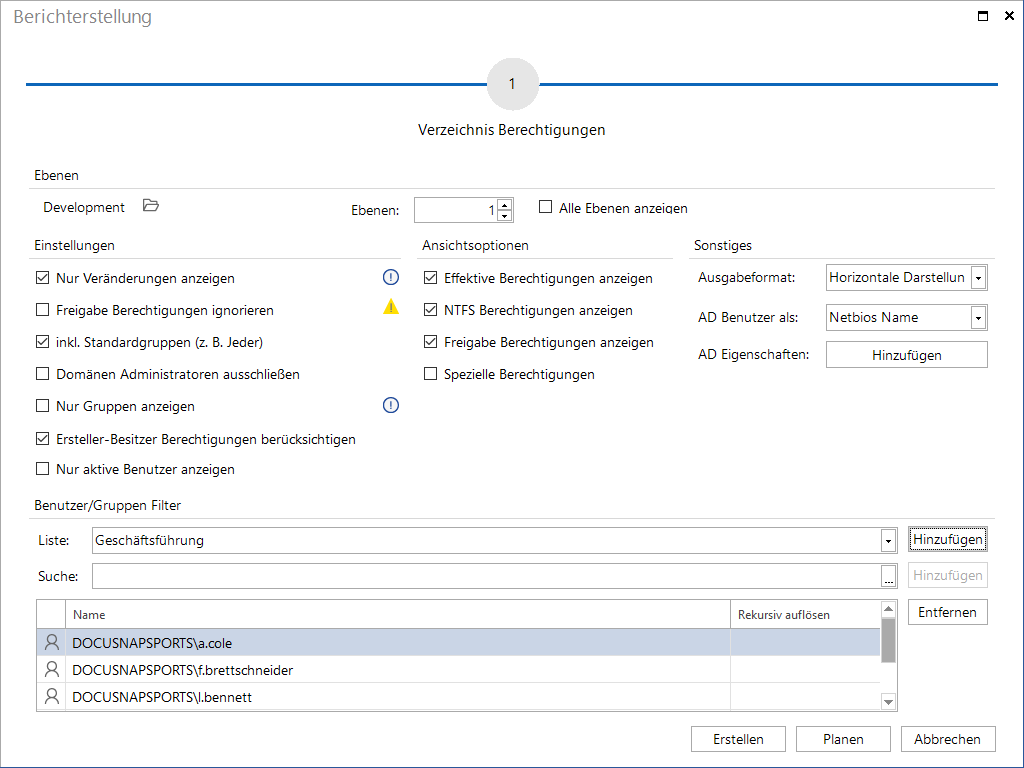Uncheck Freigabe Berechtigungen anzeigen
Screen dimensions: 1024x768
click(x=430, y=342)
